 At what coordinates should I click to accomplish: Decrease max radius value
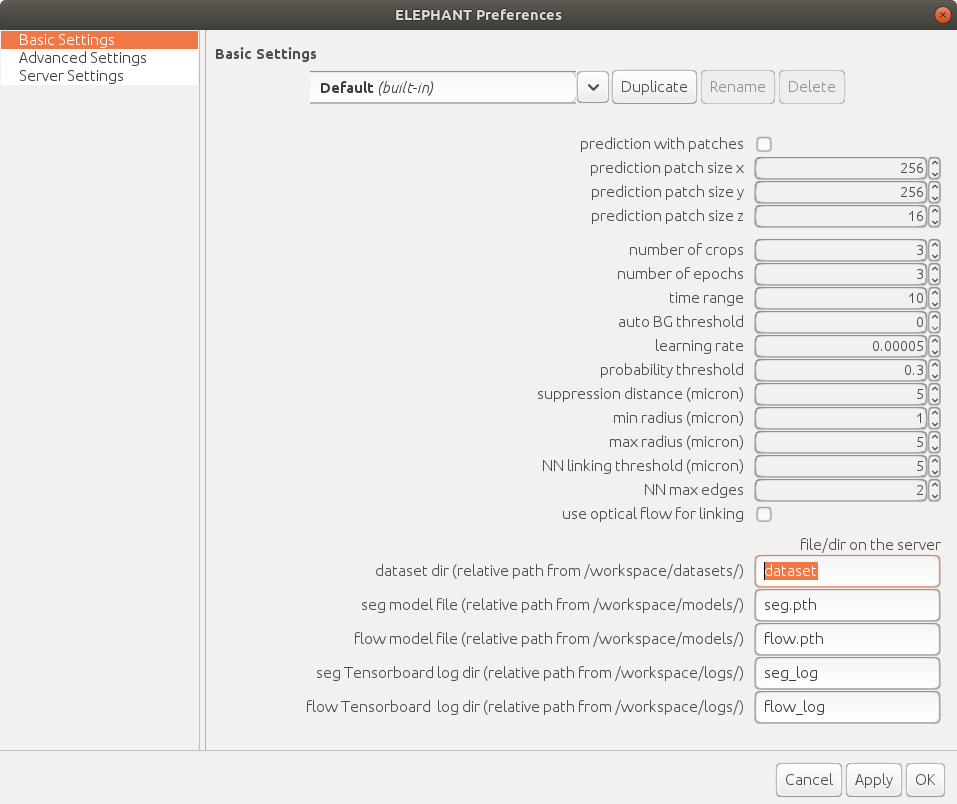click(934, 447)
